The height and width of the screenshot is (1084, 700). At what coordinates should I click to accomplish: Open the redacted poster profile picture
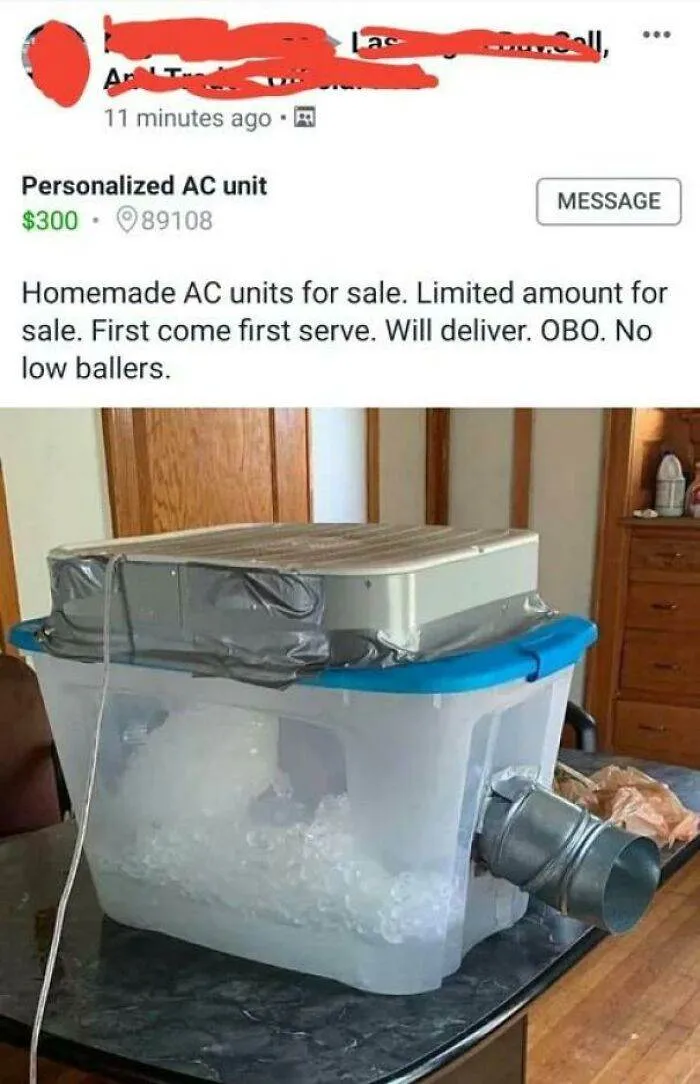[59, 62]
